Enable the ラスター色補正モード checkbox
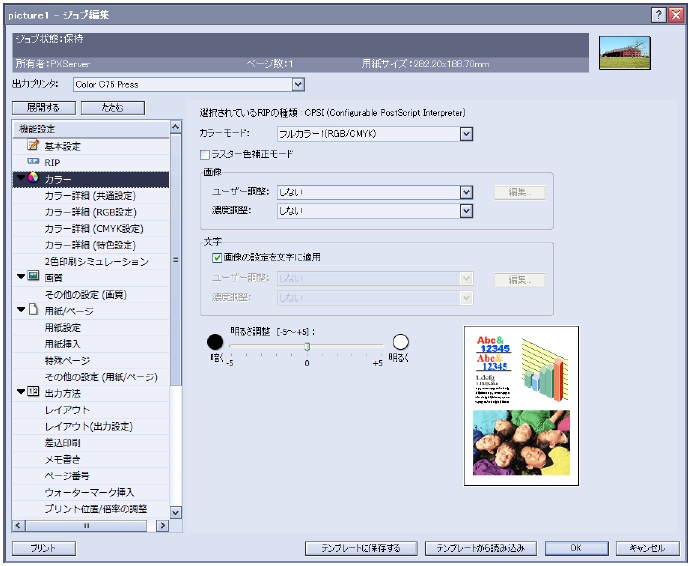Screen dimensions: 692x566 tap(206, 155)
